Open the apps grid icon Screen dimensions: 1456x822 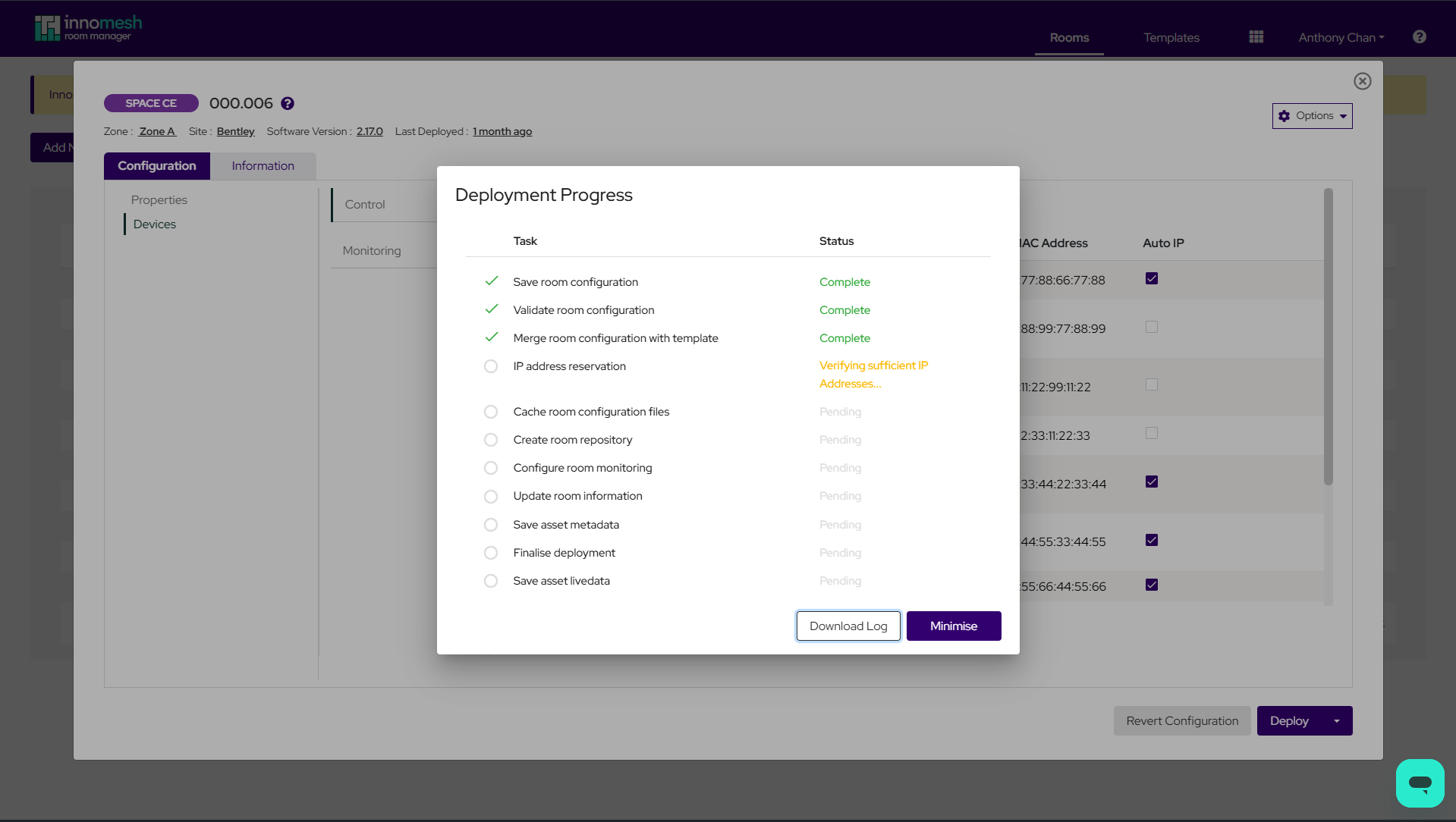(x=1255, y=36)
